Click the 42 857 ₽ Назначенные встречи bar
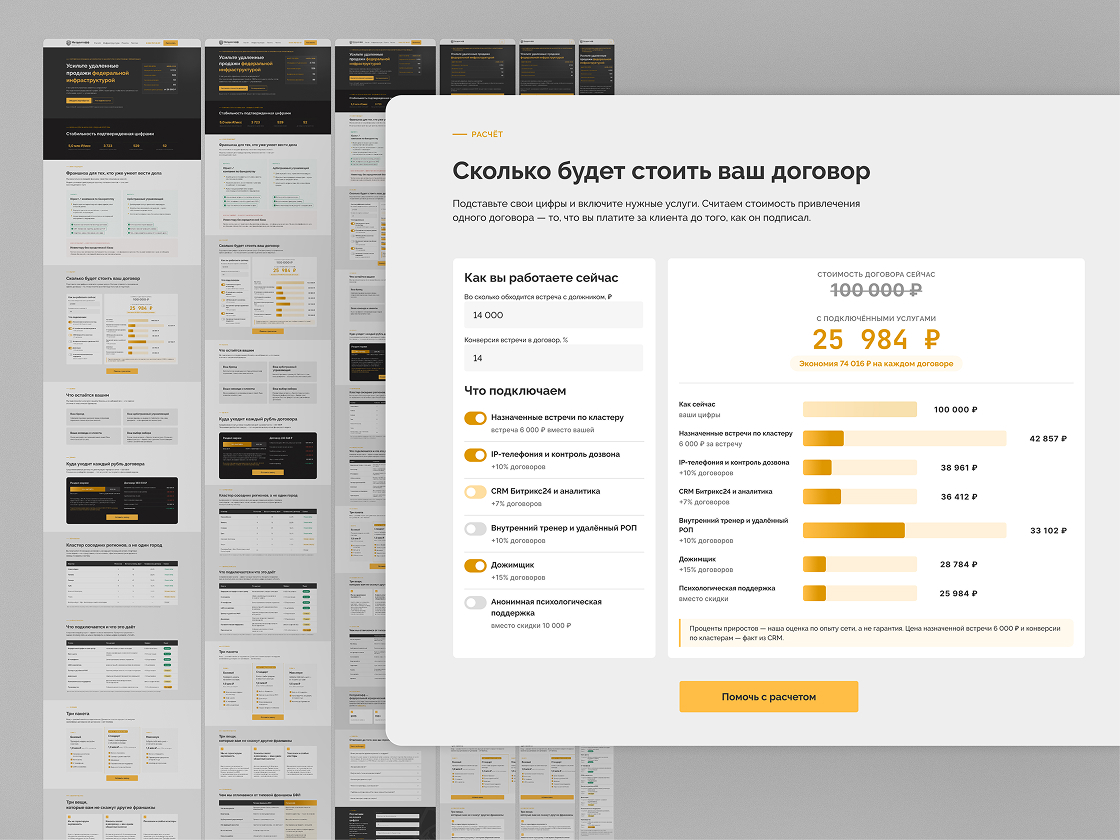1120x840 pixels. click(x=904, y=439)
